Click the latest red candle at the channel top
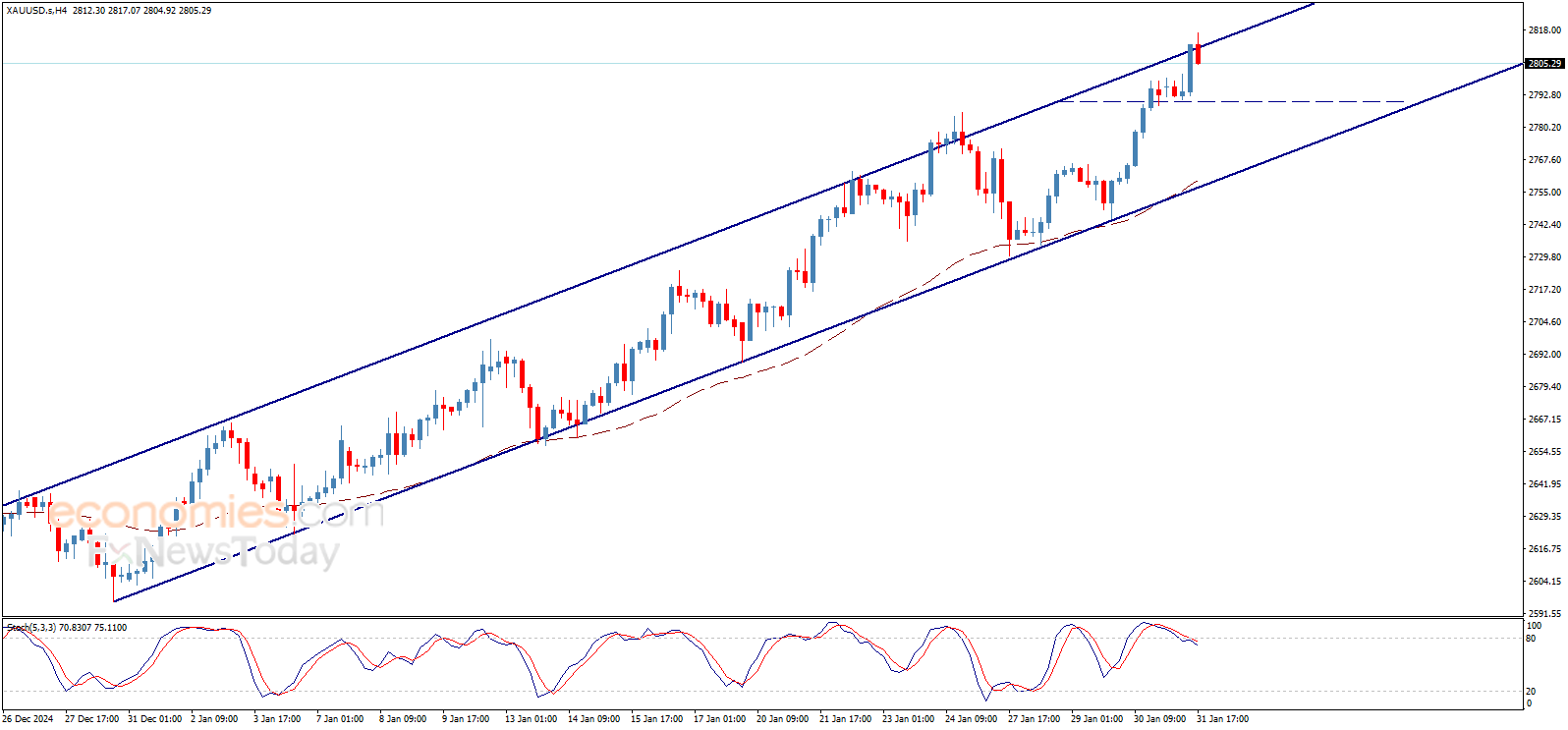Image resolution: width=1568 pixels, height=730 pixels. 1198,54
